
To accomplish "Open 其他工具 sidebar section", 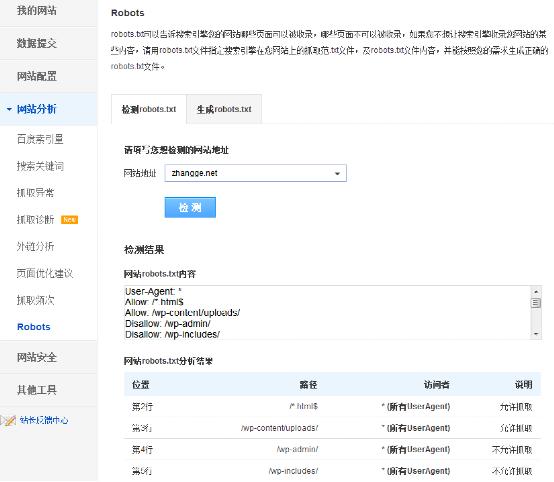I will 37,390.
